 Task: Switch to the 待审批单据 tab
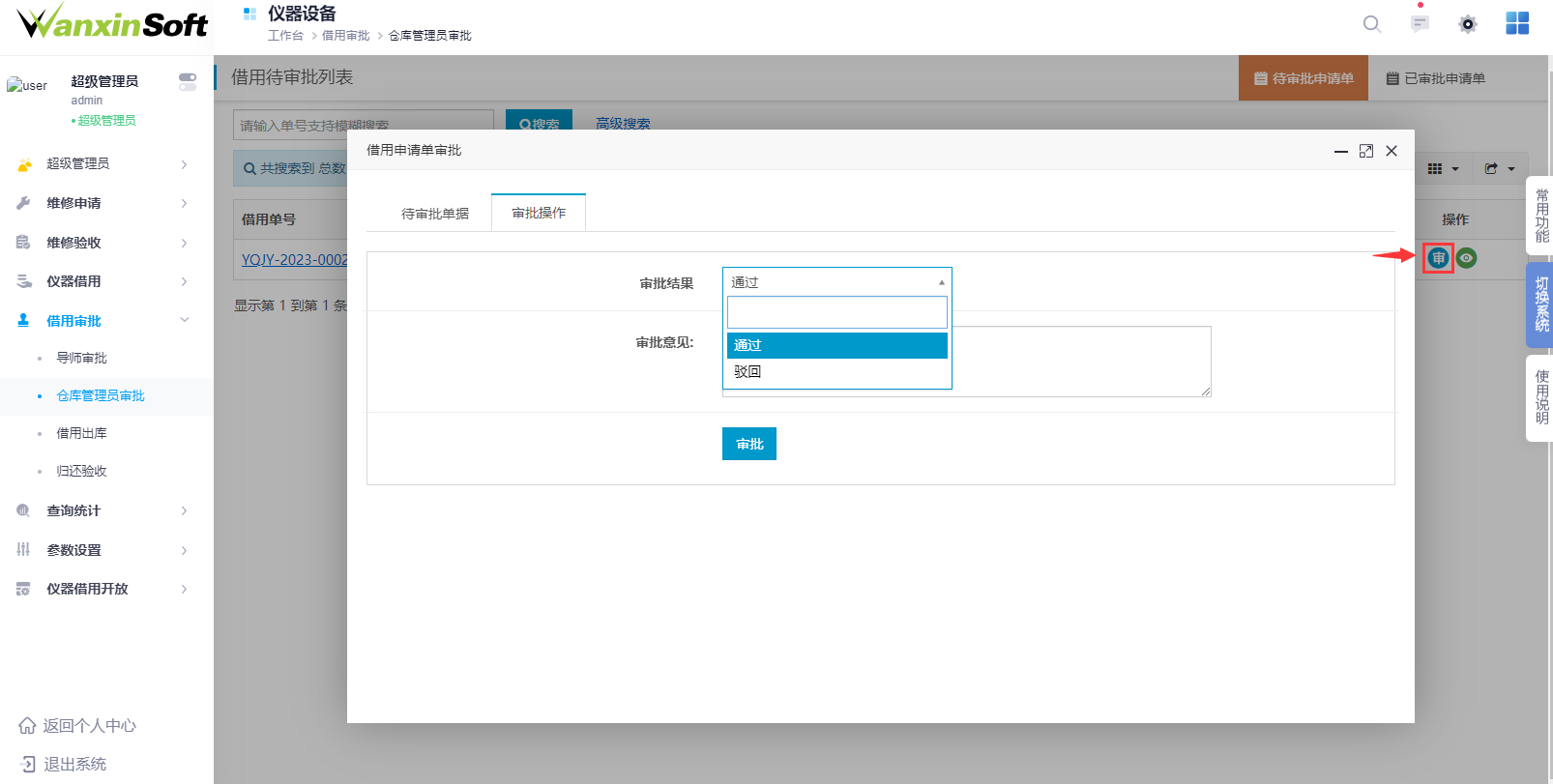[434, 214]
